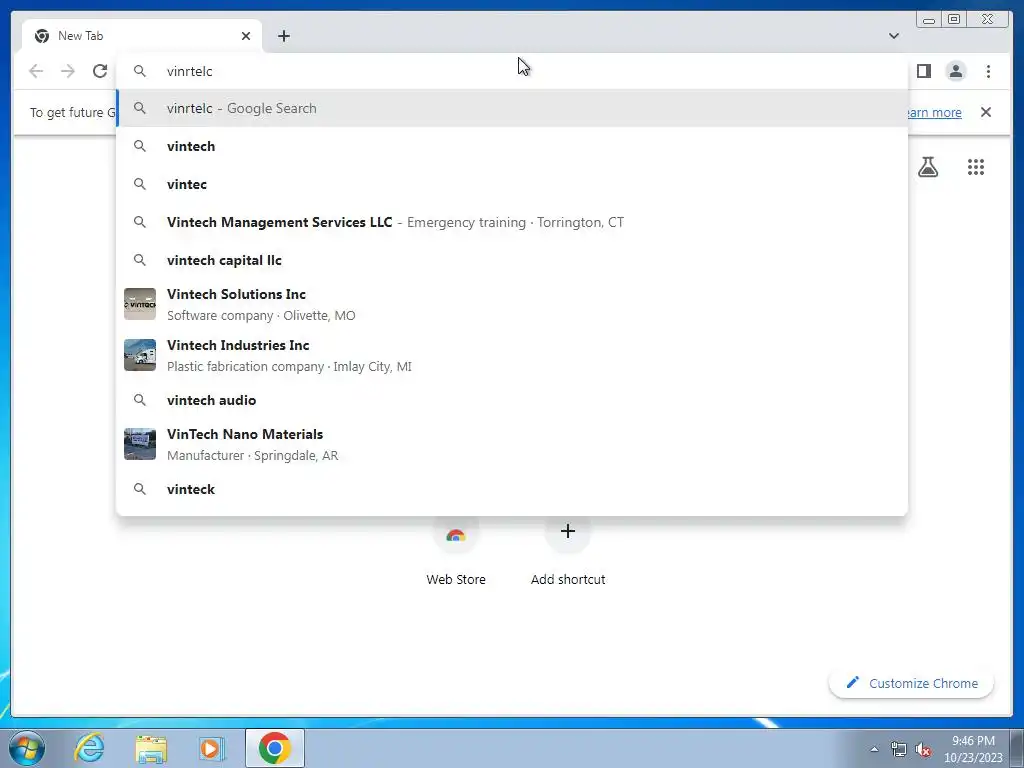Image resolution: width=1024 pixels, height=768 pixels.
Task: Select the 'vinteck' suggestion
Action: tap(512, 489)
